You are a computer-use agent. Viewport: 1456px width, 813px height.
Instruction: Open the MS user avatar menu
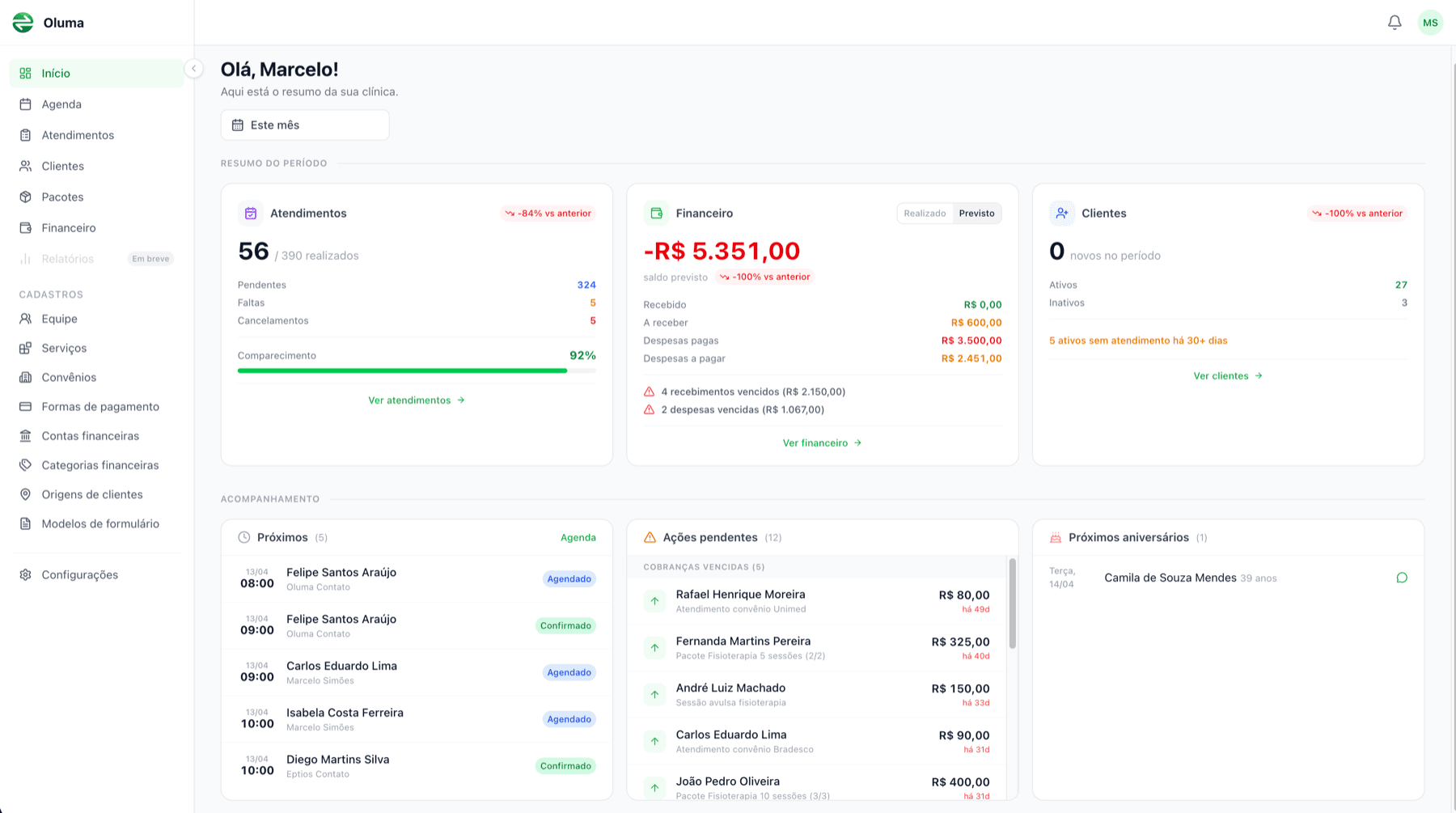[x=1430, y=23]
